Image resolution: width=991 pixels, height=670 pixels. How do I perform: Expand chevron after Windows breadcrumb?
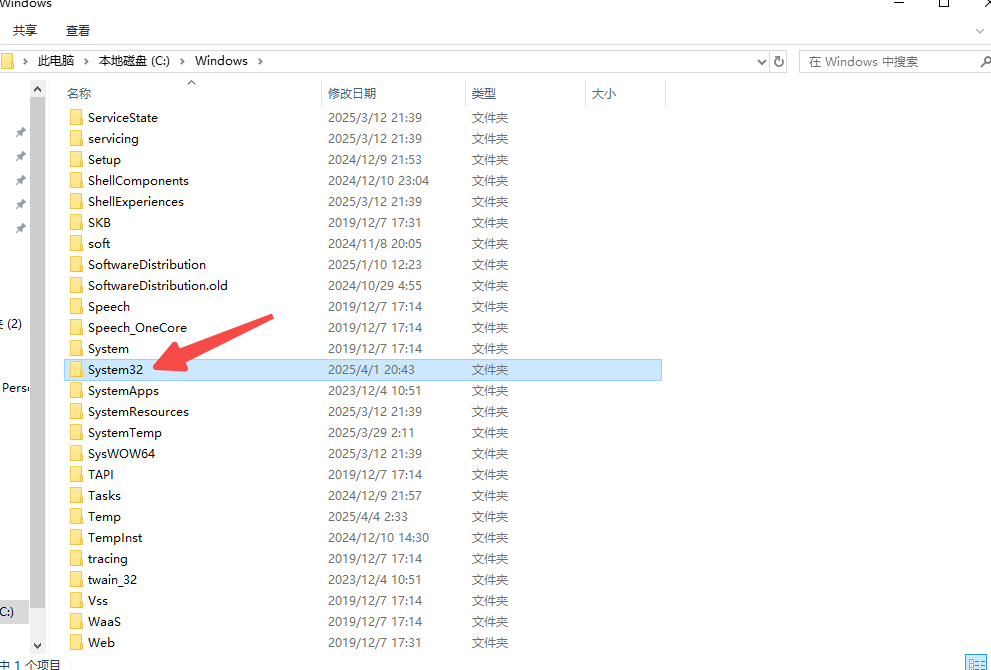click(260, 61)
